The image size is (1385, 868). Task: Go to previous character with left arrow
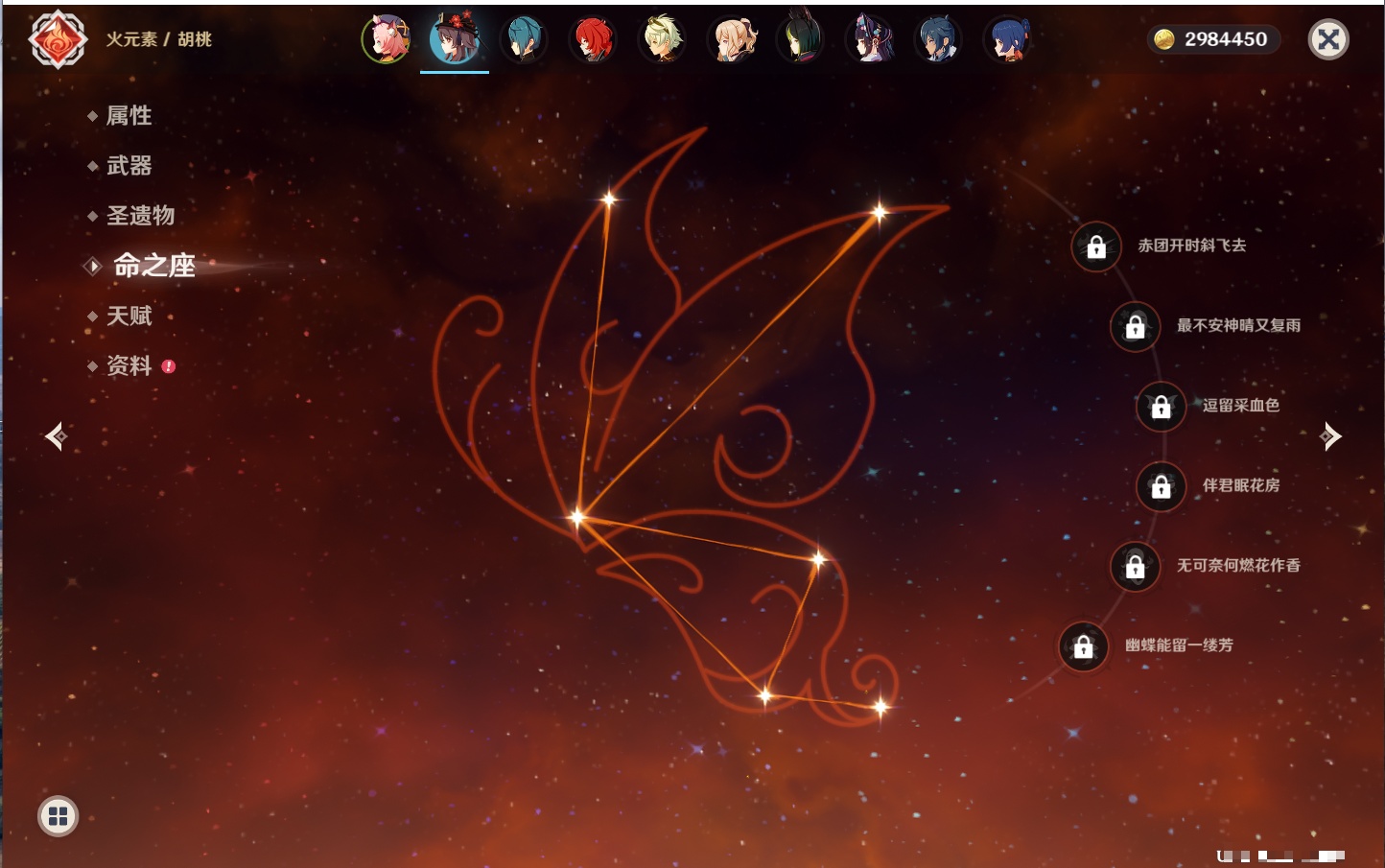[56, 436]
